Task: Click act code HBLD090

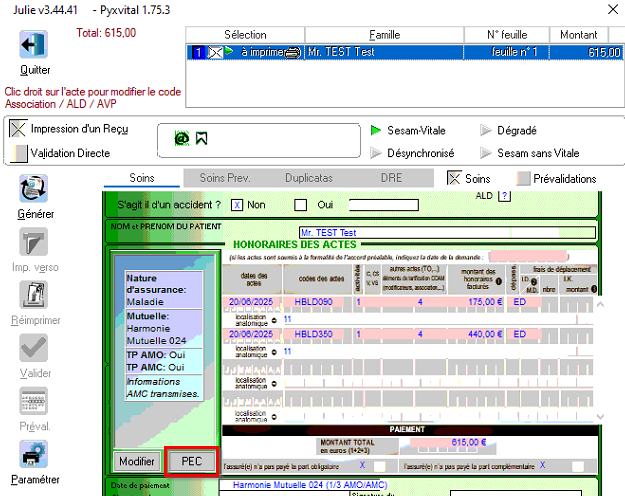Action: pyautogui.click(x=313, y=302)
